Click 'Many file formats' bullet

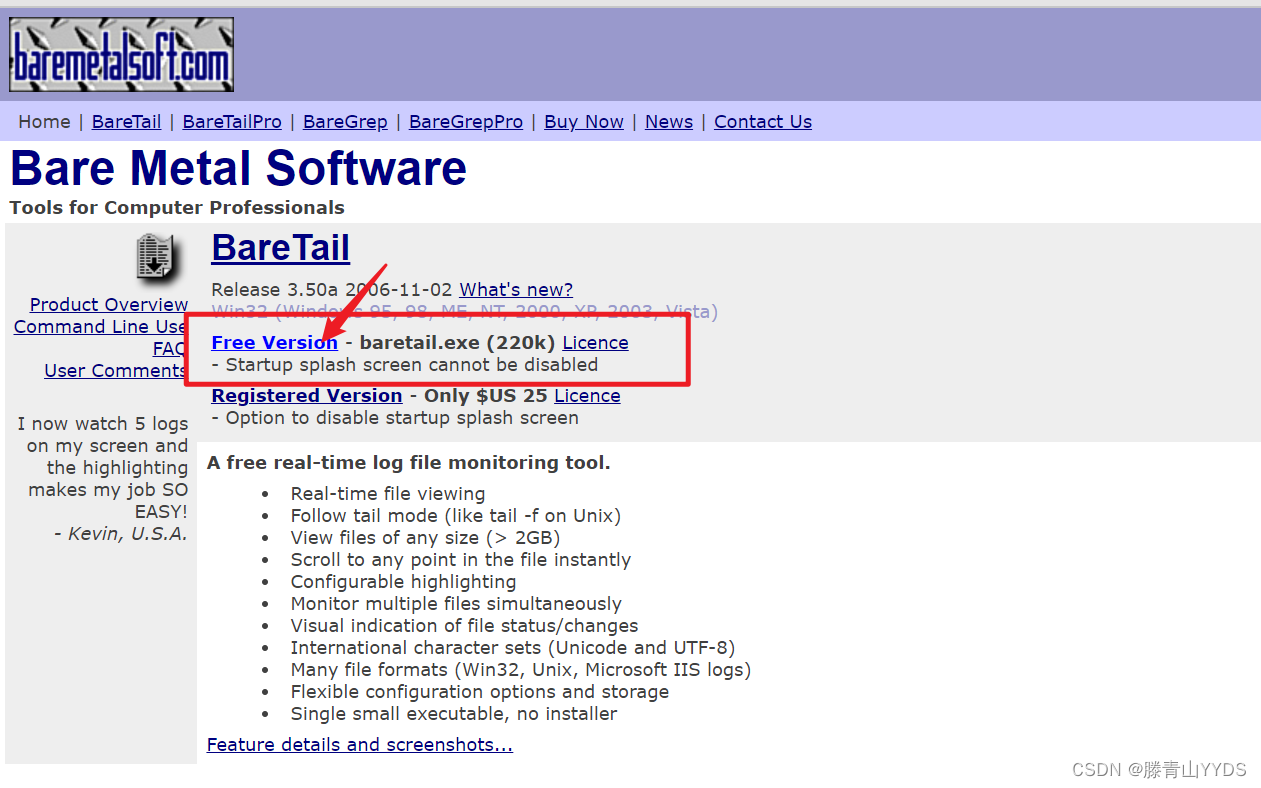click(x=521, y=670)
